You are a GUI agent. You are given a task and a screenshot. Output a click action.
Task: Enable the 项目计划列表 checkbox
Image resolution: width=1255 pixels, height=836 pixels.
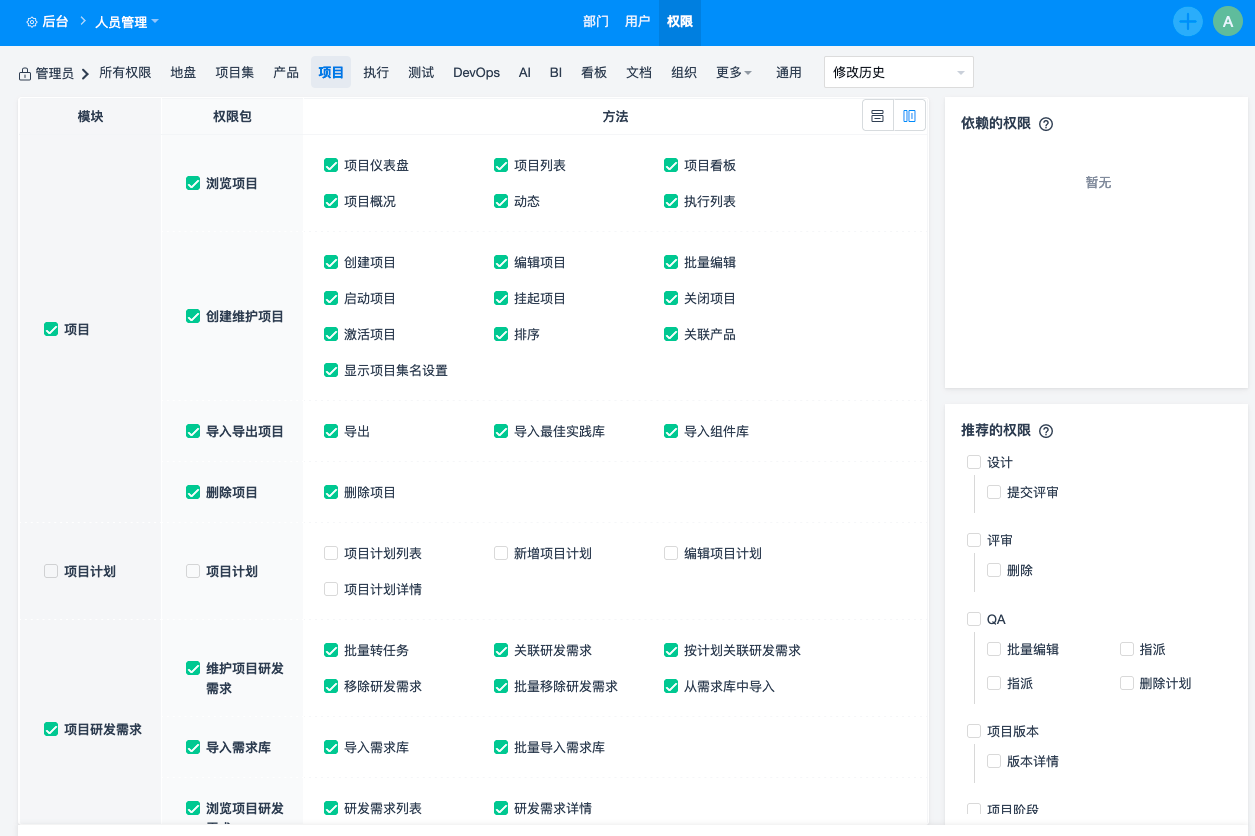331,553
